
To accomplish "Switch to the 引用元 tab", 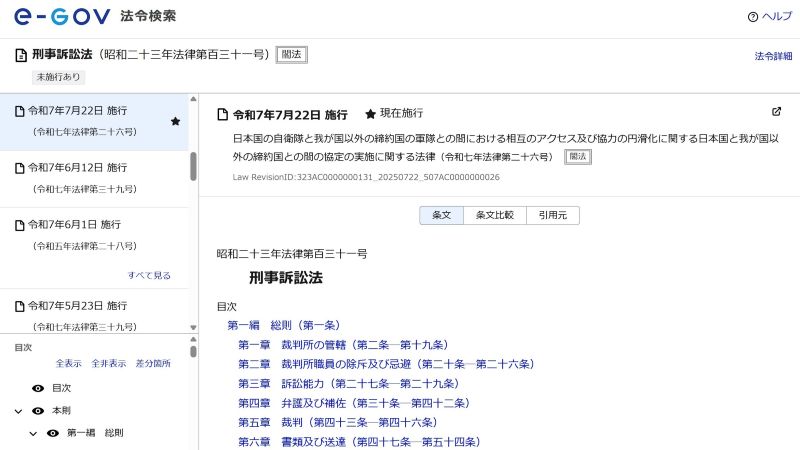I will [553, 215].
